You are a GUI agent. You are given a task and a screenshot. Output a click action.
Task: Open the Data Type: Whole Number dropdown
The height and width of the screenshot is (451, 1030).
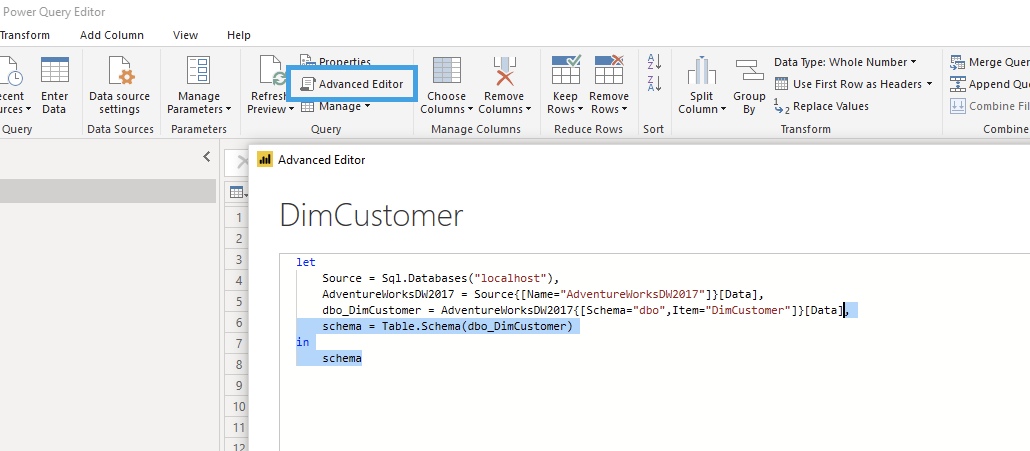pos(845,62)
